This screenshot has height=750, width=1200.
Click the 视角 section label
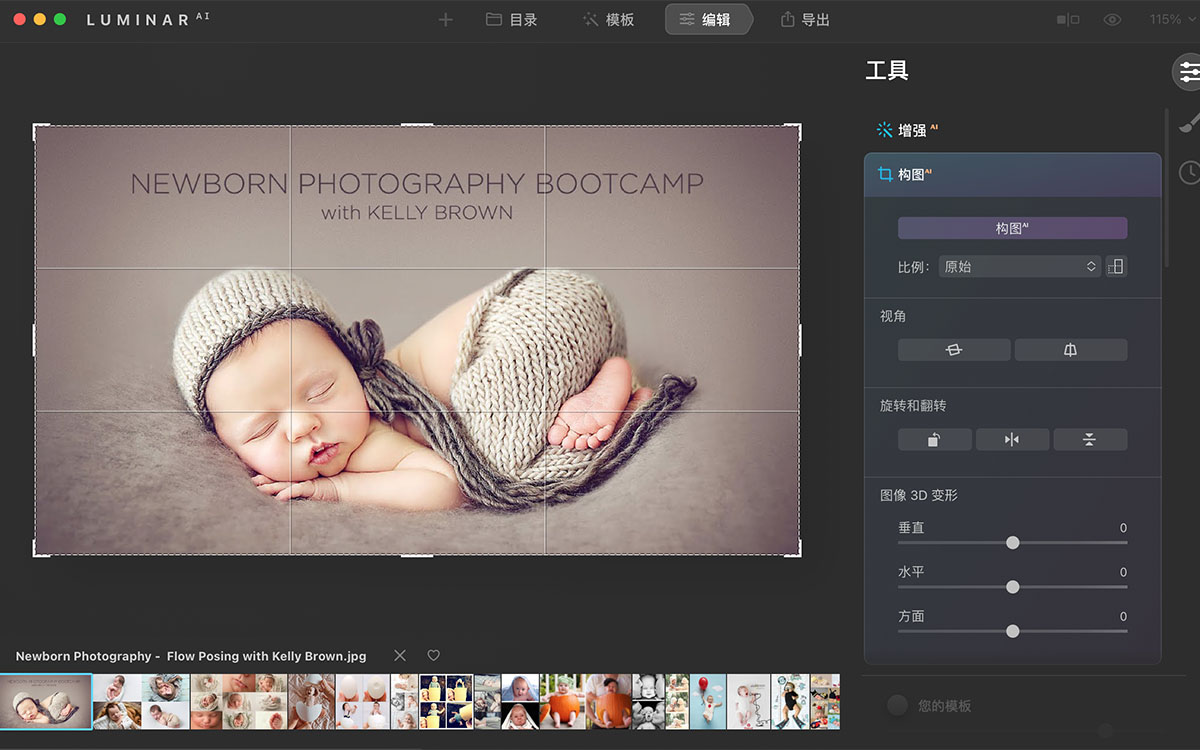click(893, 316)
